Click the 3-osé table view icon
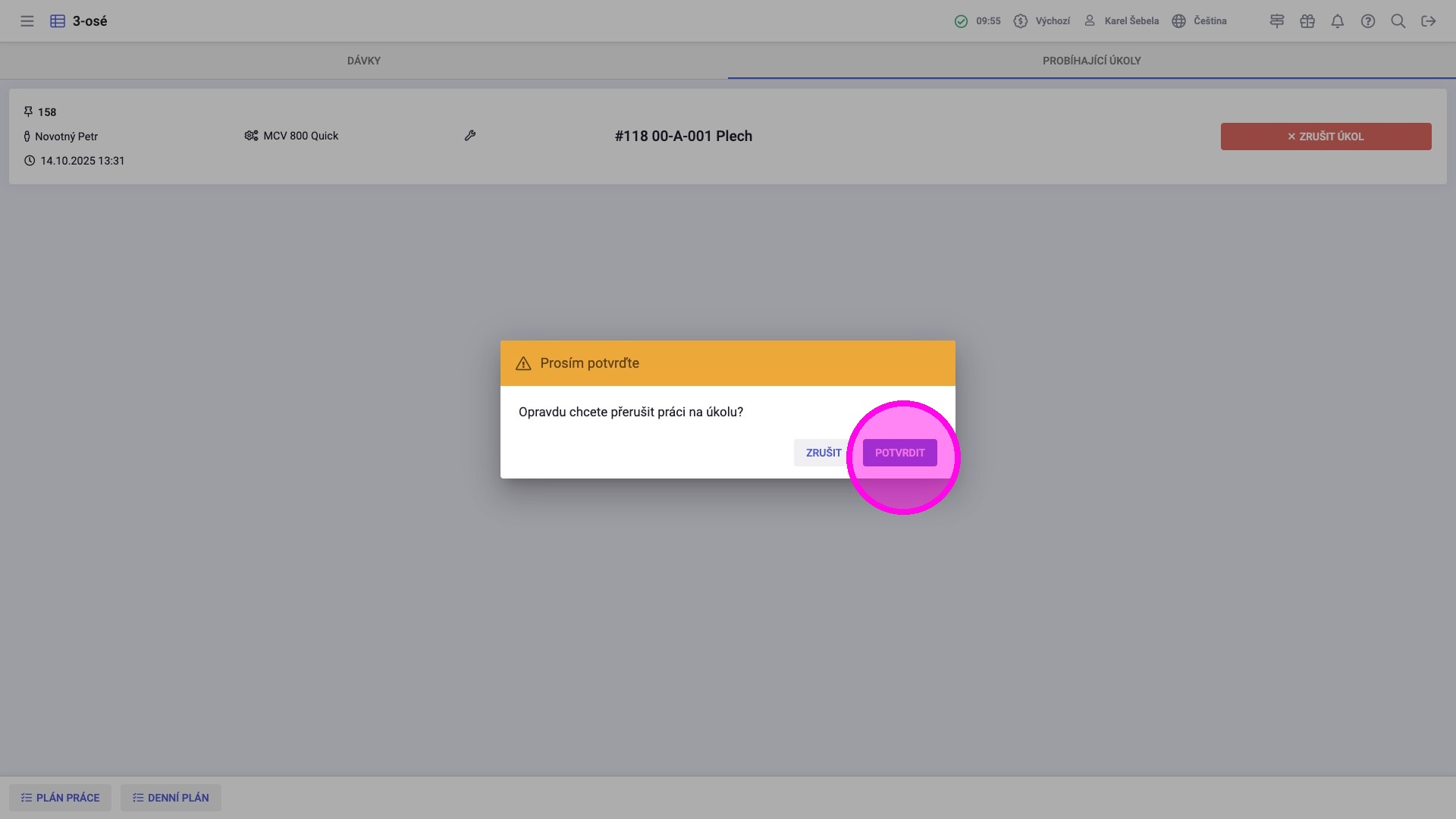The width and height of the screenshot is (1456, 819). pyautogui.click(x=58, y=21)
